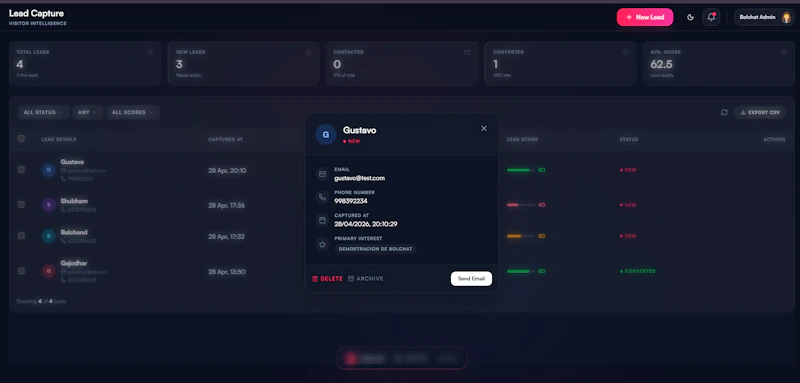Click the archive box icon
Viewport: 800px width, 383px height.
[351, 279]
